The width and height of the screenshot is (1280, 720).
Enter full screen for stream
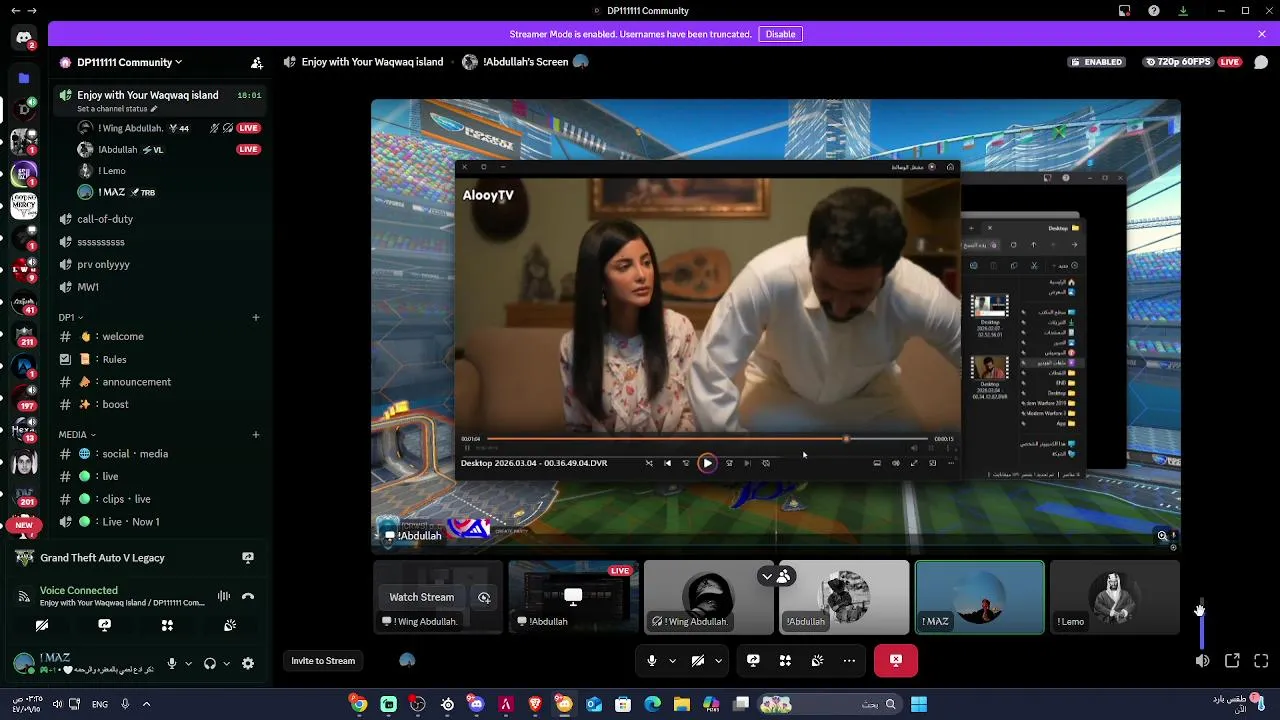1261,661
